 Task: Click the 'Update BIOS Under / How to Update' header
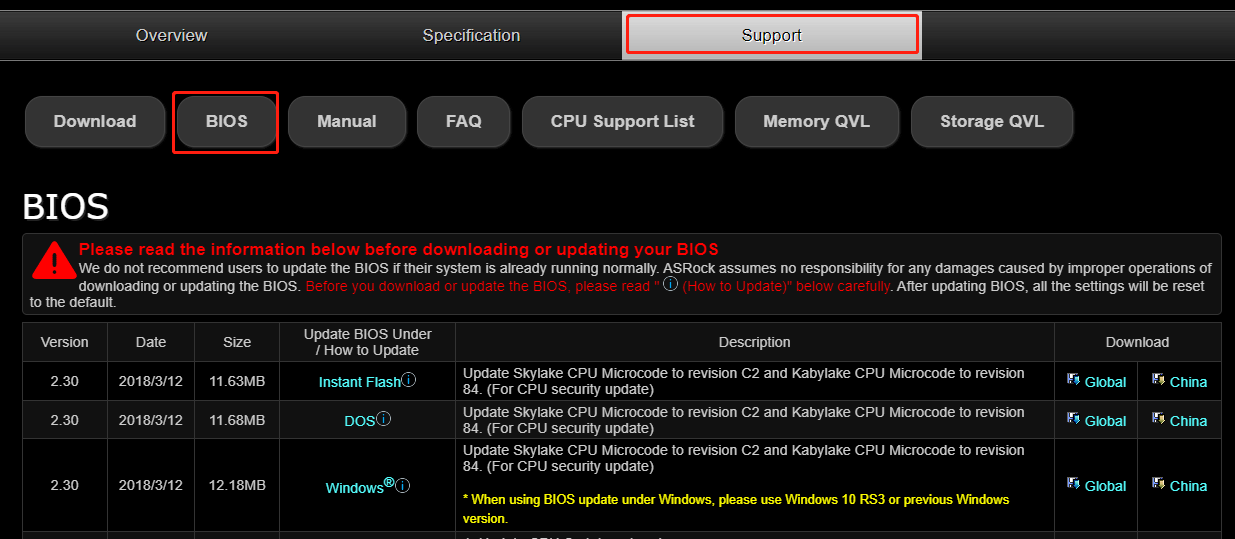point(368,342)
